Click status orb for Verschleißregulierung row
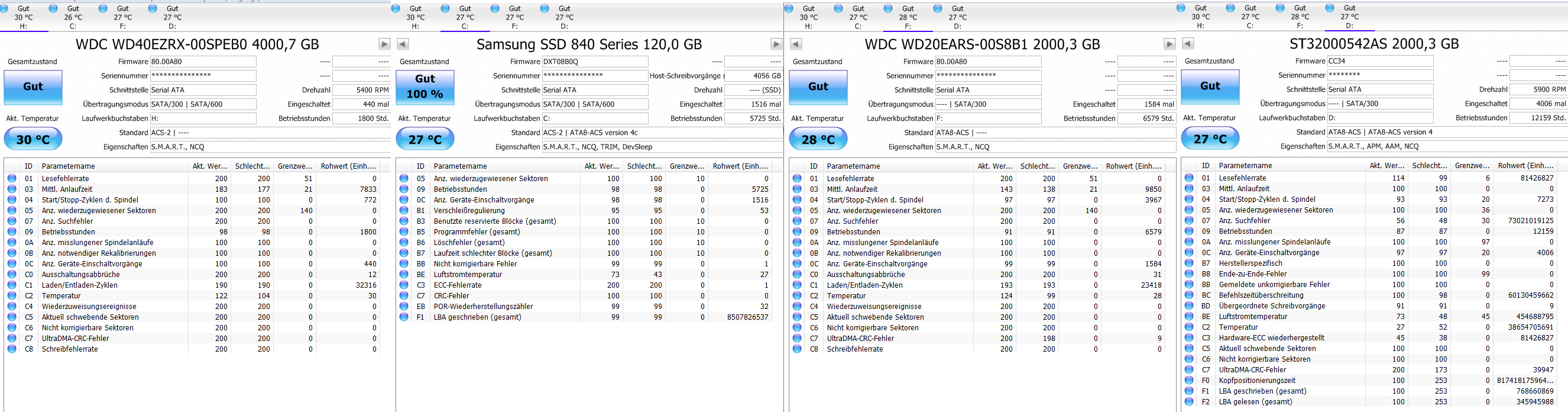This screenshot has width=1568, height=412. tap(404, 210)
